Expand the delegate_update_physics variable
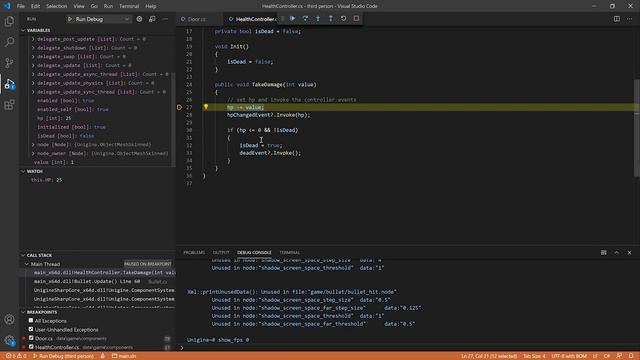Screen dimensions: 640x360 point(33,83)
